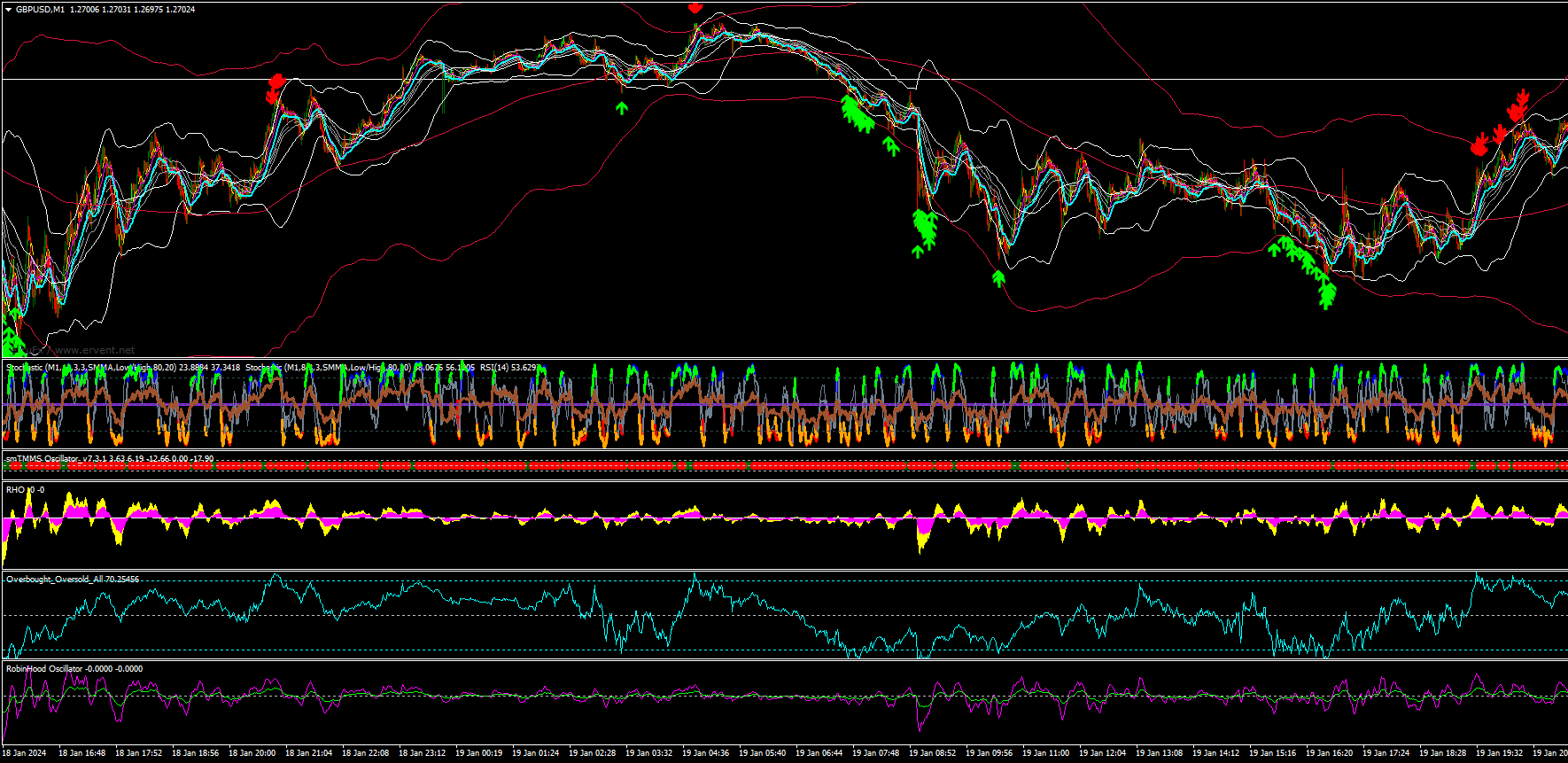Image resolution: width=1568 pixels, height=763 pixels.
Task: Open the www.ervent.net watermark link
Action: pyautogui.click(x=94, y=350)
